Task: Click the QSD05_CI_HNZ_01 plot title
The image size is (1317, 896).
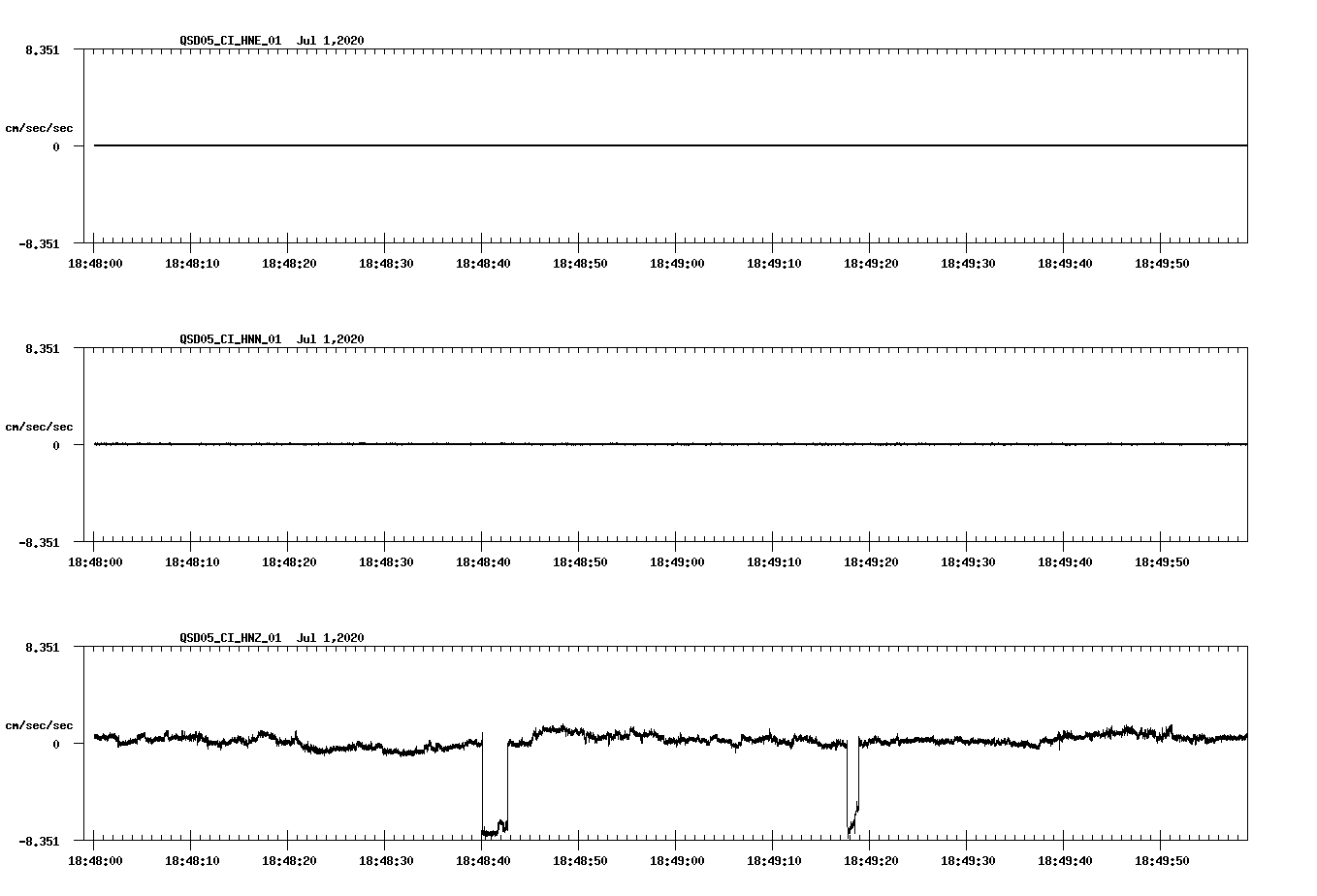Action: pyautogui.click(x=272, y=638)
